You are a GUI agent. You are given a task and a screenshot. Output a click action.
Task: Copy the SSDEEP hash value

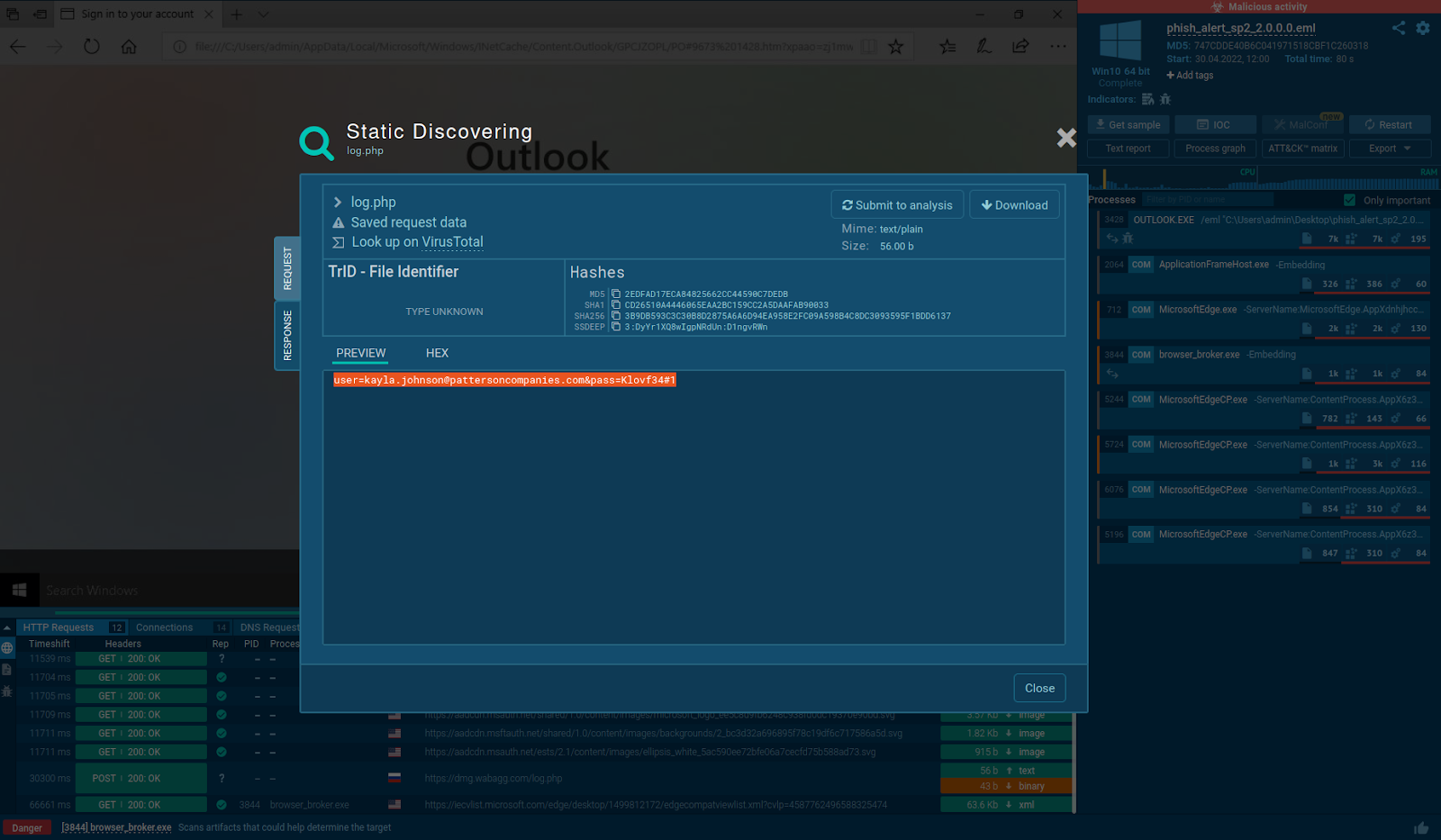[616, 327]
